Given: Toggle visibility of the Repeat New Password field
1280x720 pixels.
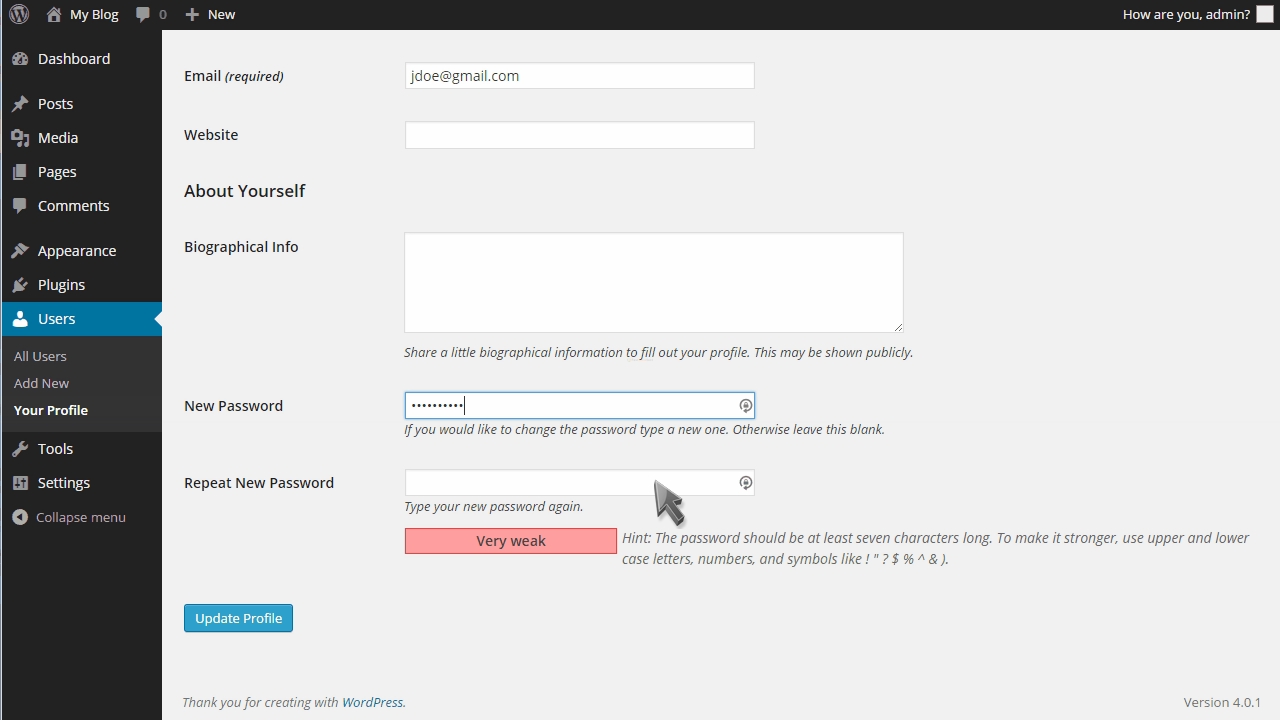Looking at the screenshot, I should click(745, 482).
